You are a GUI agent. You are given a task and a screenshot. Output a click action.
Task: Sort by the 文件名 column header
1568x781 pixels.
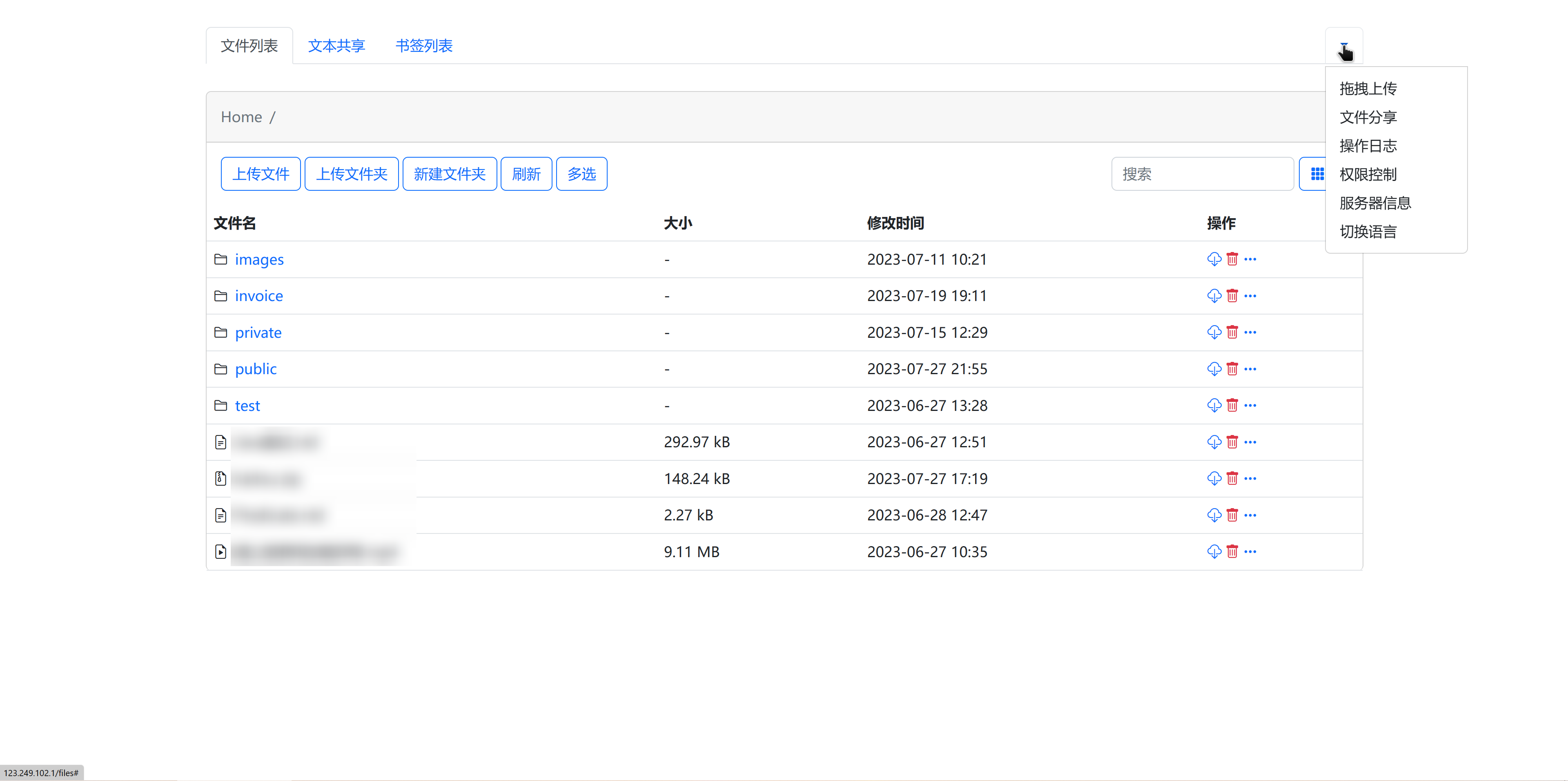point(235,223)
